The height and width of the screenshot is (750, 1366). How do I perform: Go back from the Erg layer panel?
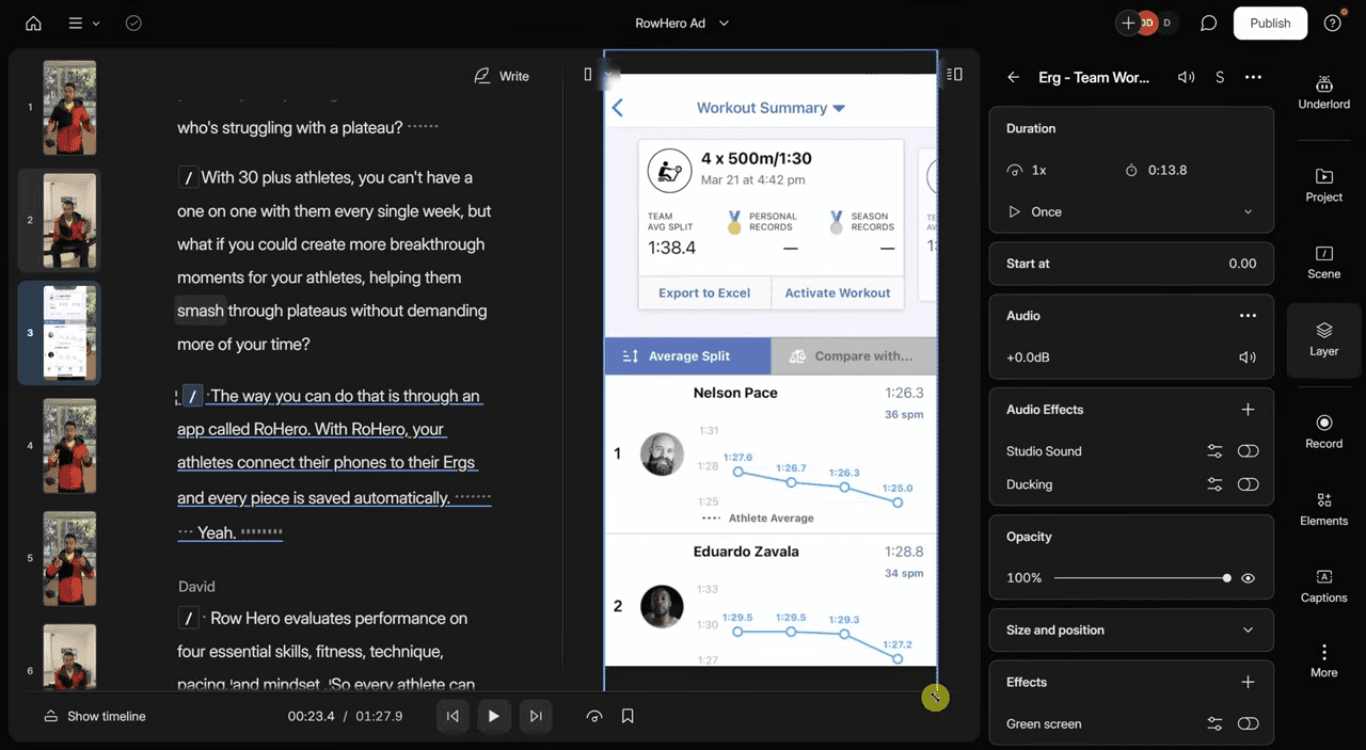1013,77
